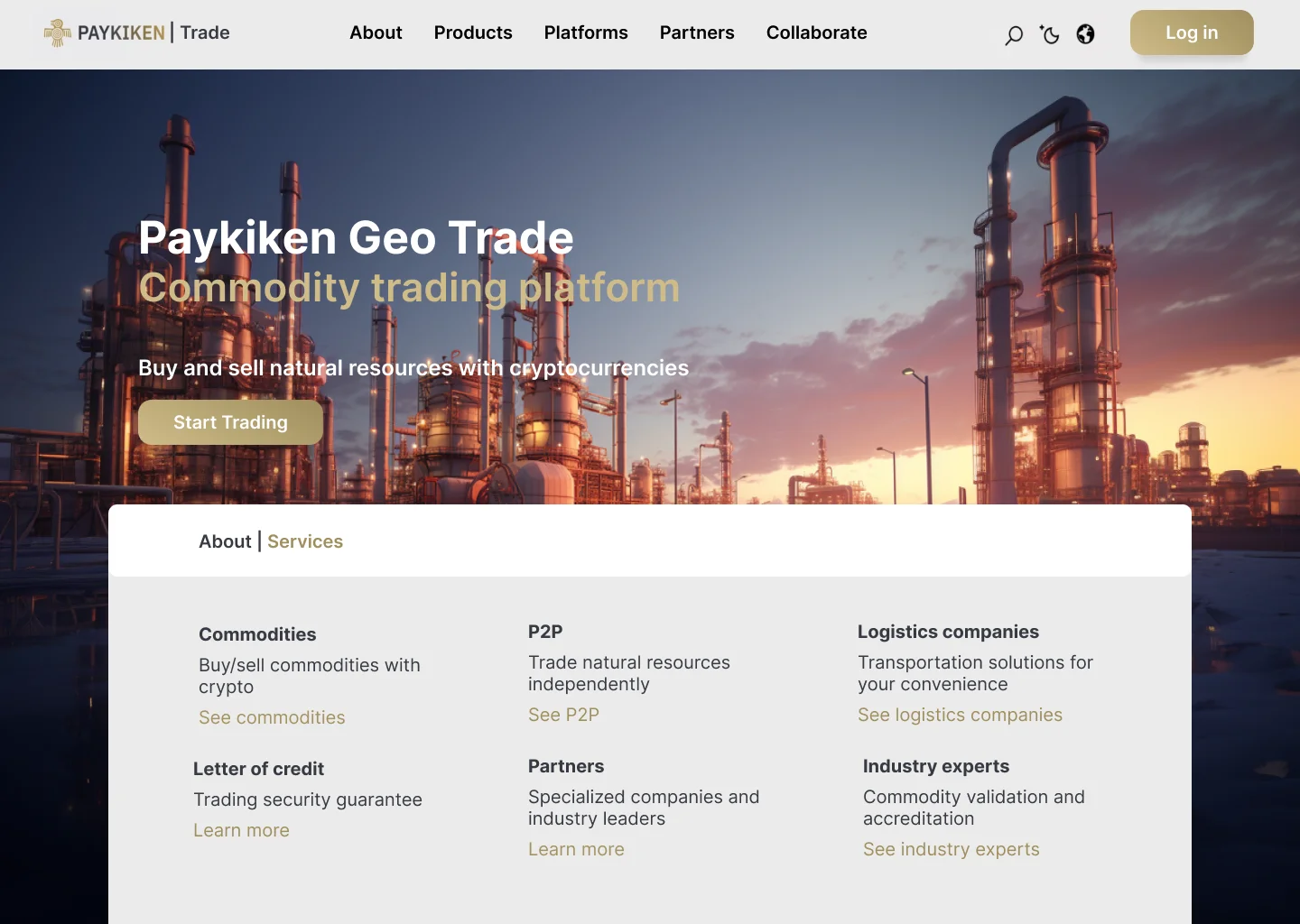Open the language globe icon
The height and width of the screenshot is (924, 1300).
click(x=1085, y=34)
